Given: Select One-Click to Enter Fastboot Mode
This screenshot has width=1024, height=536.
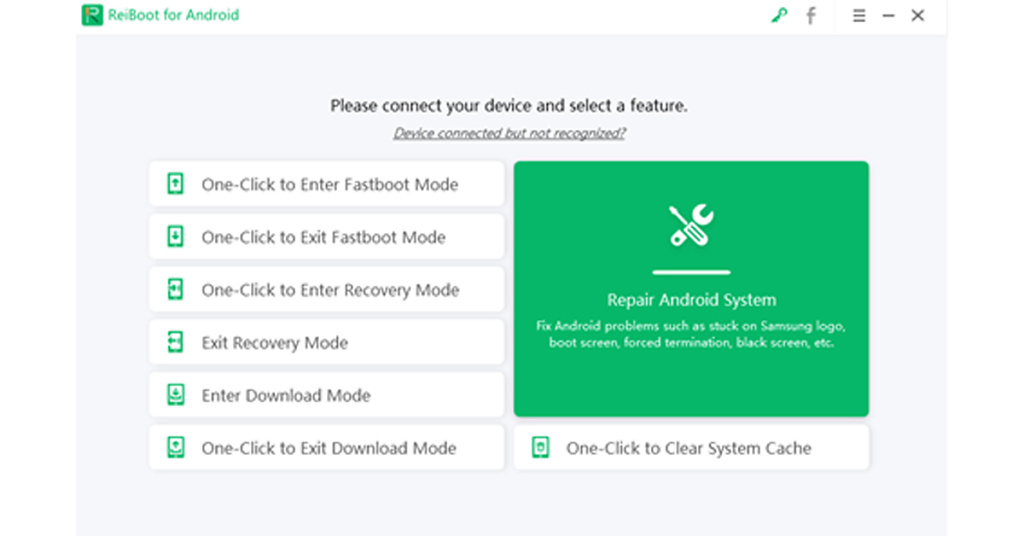Looking at the screenshot, I should point(329,185).
